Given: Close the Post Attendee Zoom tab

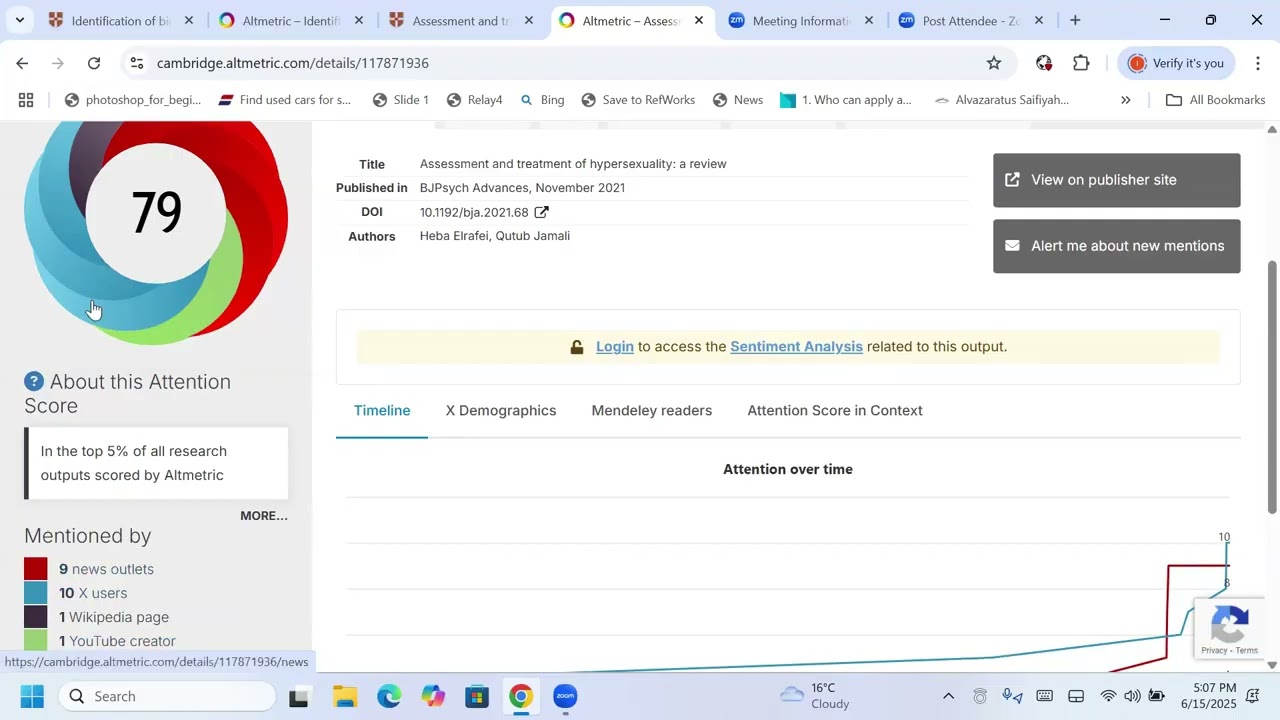Looking at the screenshot, I should 1039,20.
